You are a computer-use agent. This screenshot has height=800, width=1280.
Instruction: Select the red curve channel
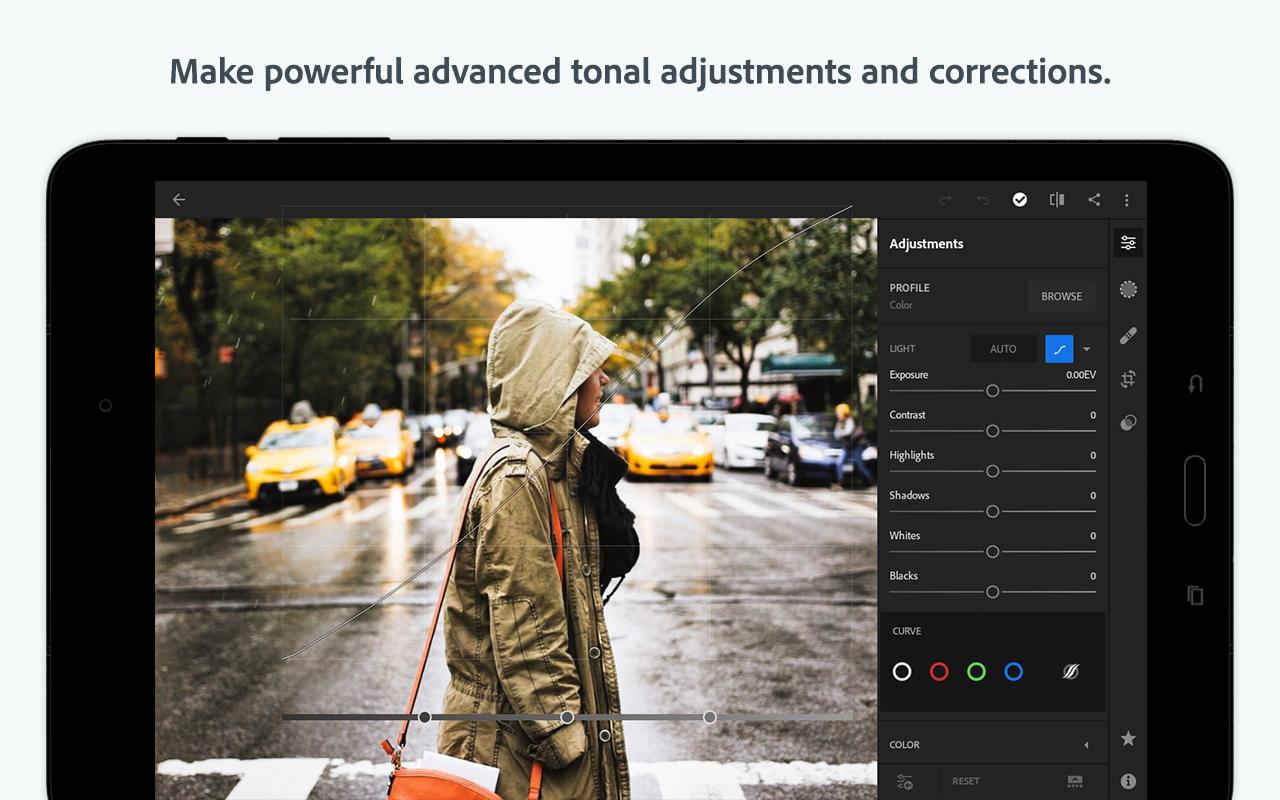click(939, 672)
